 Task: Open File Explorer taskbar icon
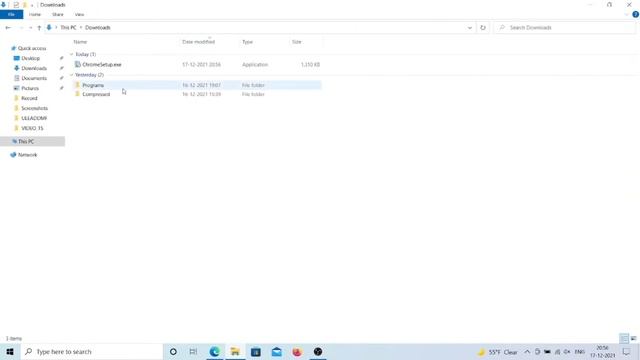click(x=235, y=351)
